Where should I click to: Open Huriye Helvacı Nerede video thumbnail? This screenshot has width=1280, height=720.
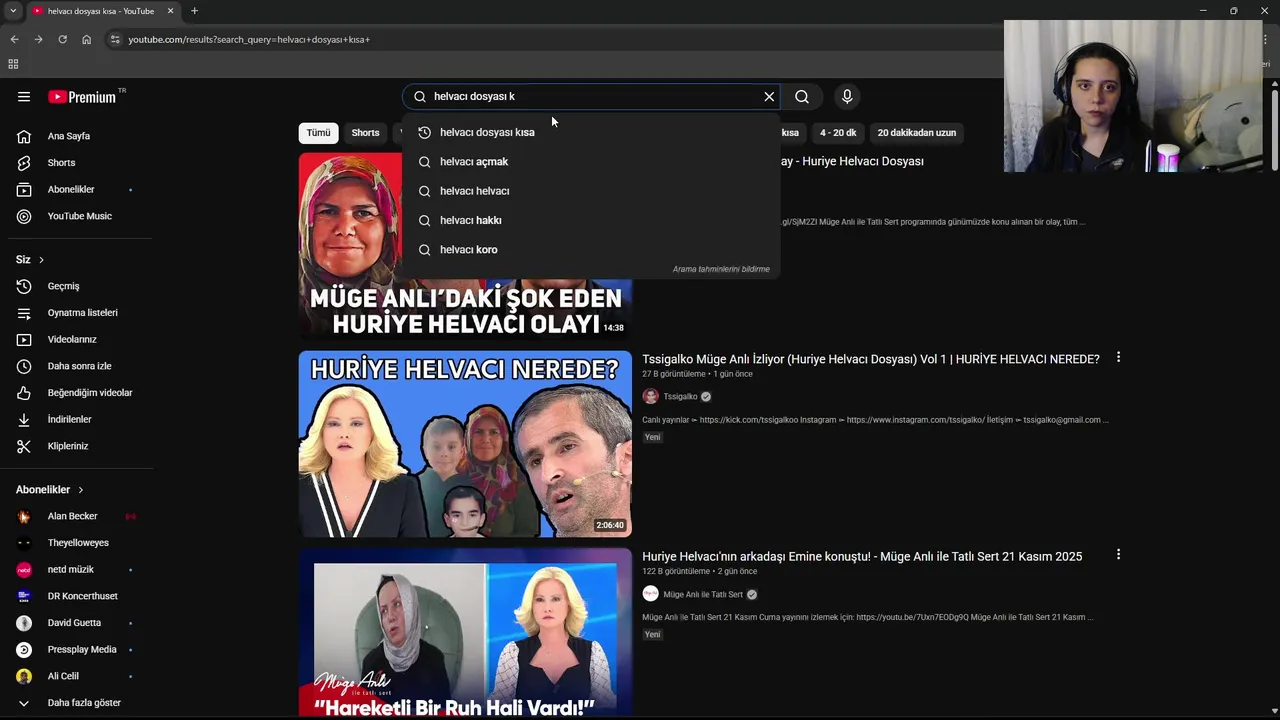point(465,444)
